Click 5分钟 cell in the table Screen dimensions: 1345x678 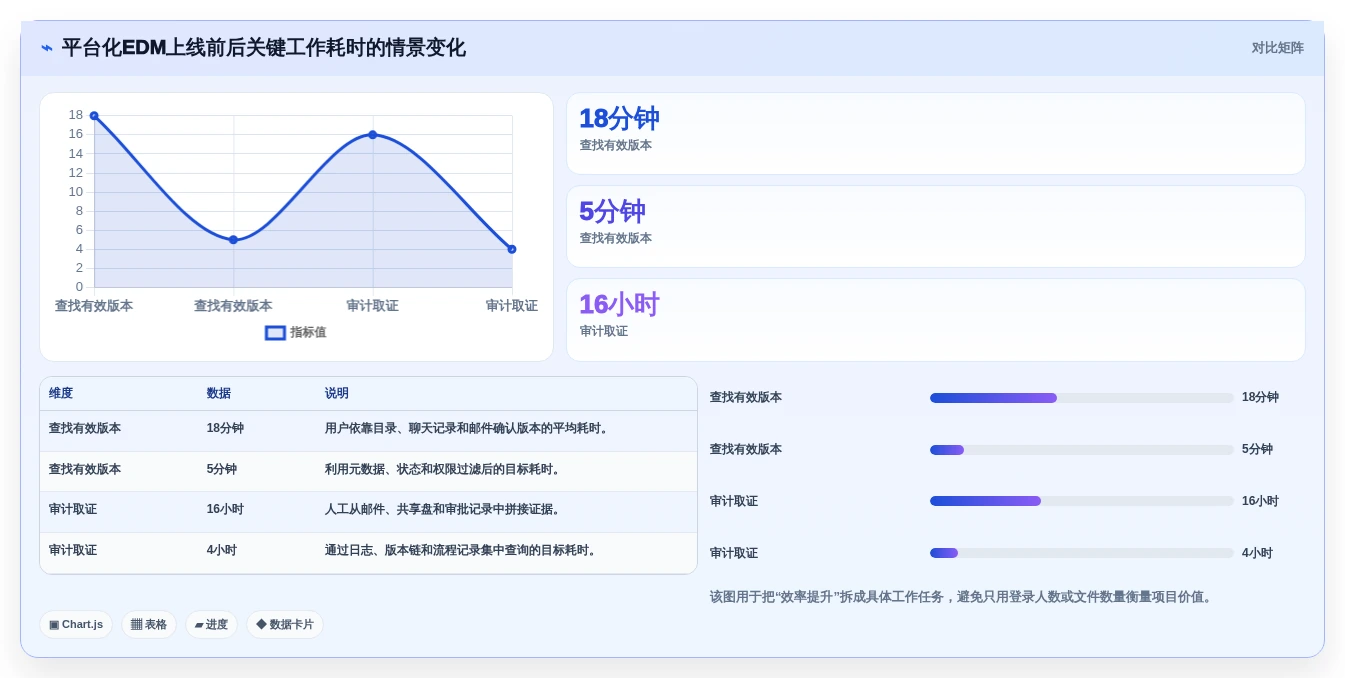pos(222,470)
